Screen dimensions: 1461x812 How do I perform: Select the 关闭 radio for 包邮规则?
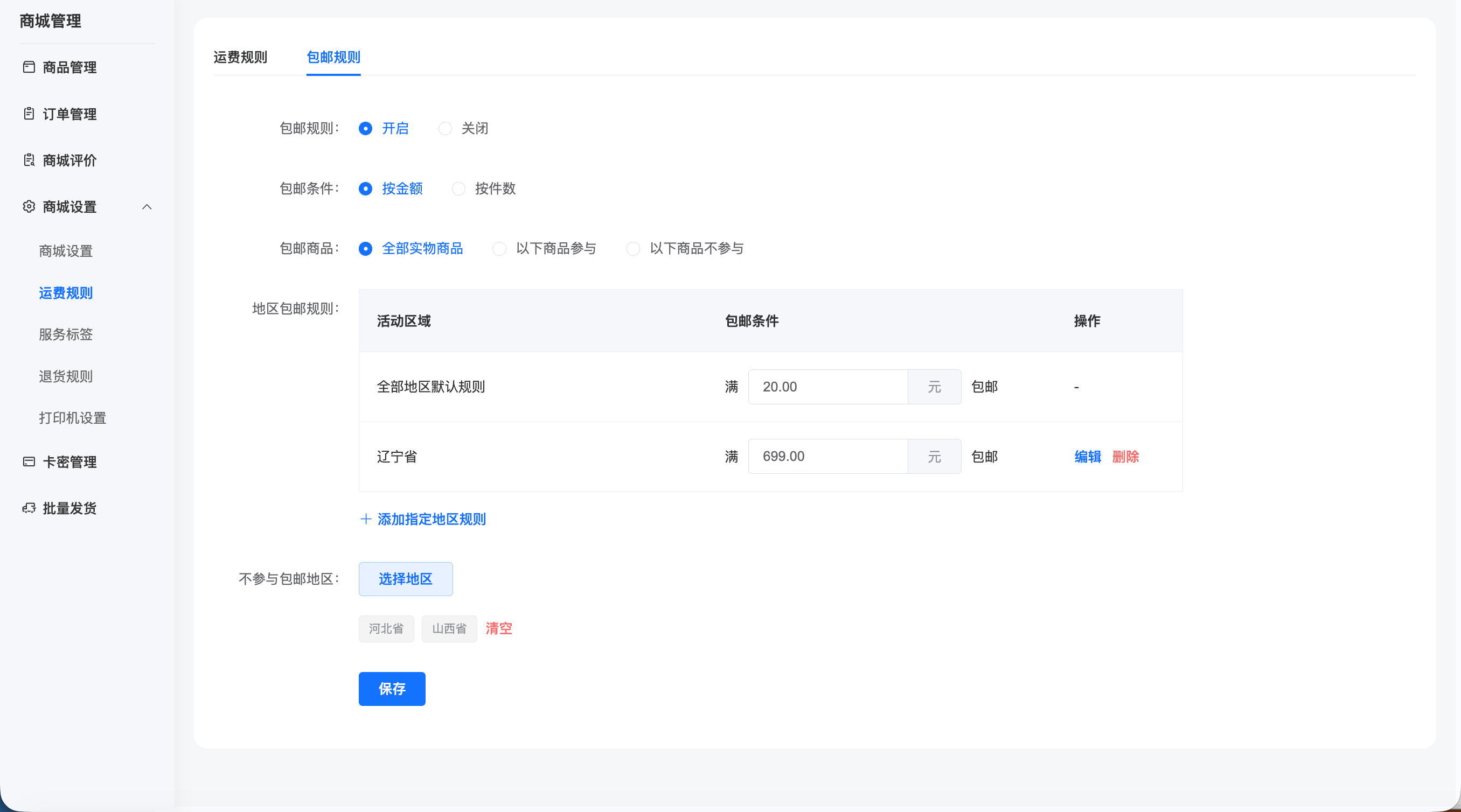click(445, 129)
